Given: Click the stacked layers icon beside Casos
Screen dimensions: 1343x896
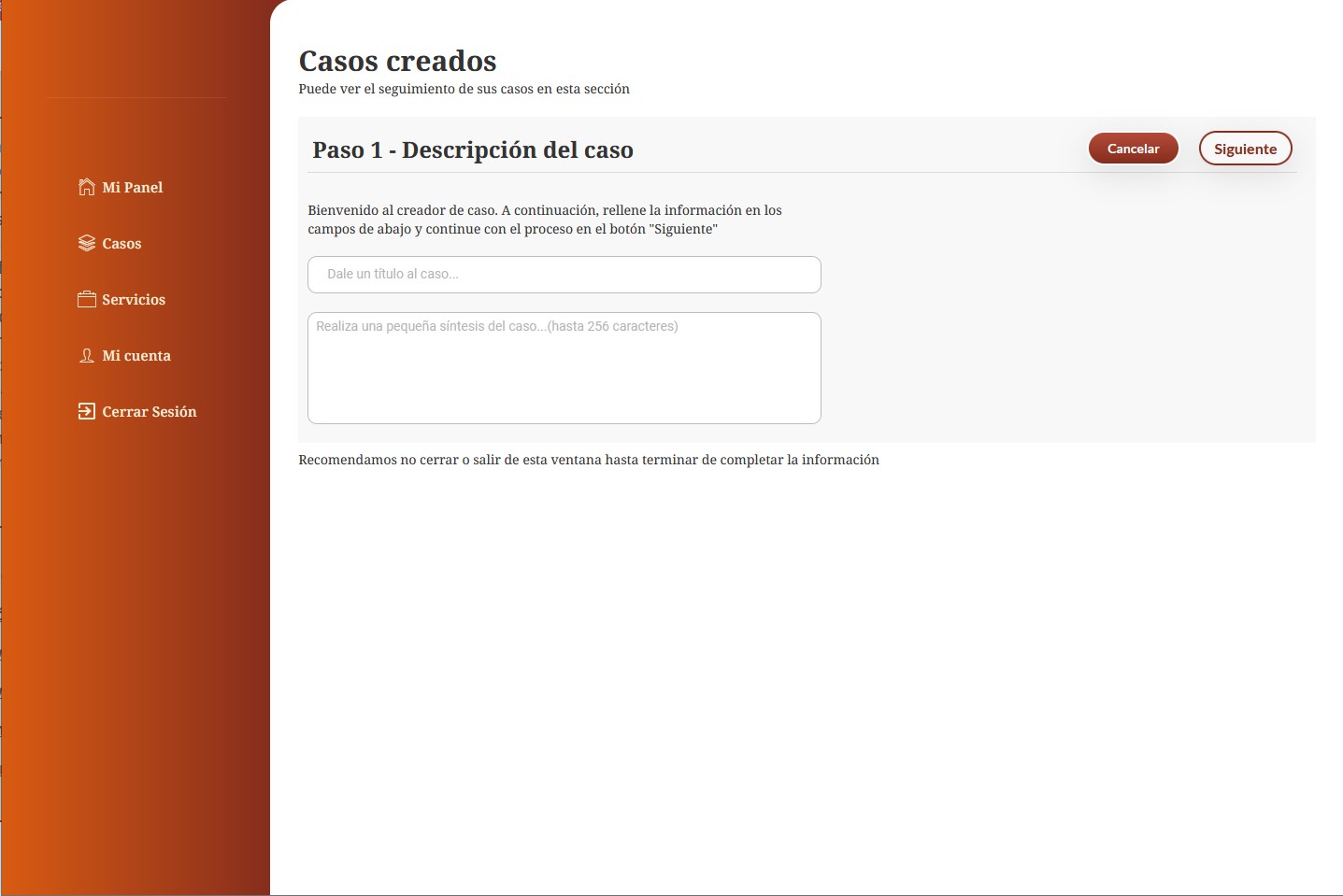Looking at the screenshot, I should (87, 243).
